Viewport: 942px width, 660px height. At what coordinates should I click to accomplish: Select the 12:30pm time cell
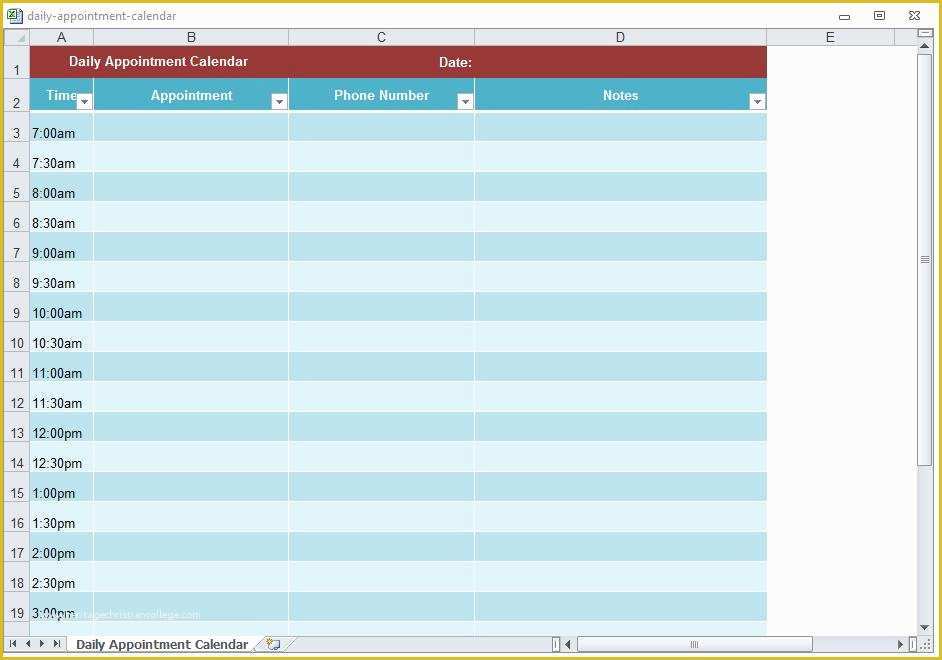point(61,457)
